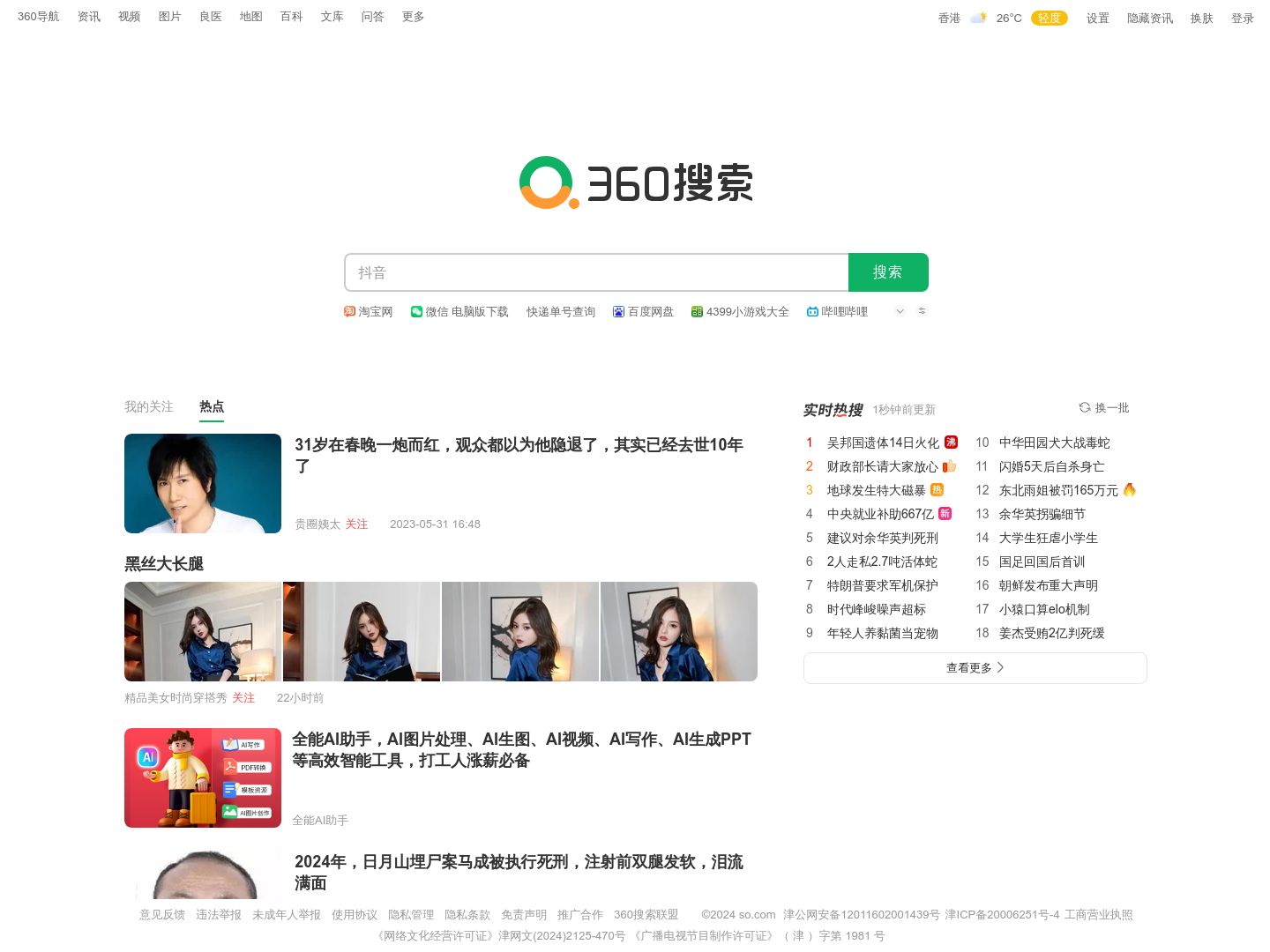Click the refresh icon beside 换一批
Screen dimensions: 1270x952
[1085, 407]
